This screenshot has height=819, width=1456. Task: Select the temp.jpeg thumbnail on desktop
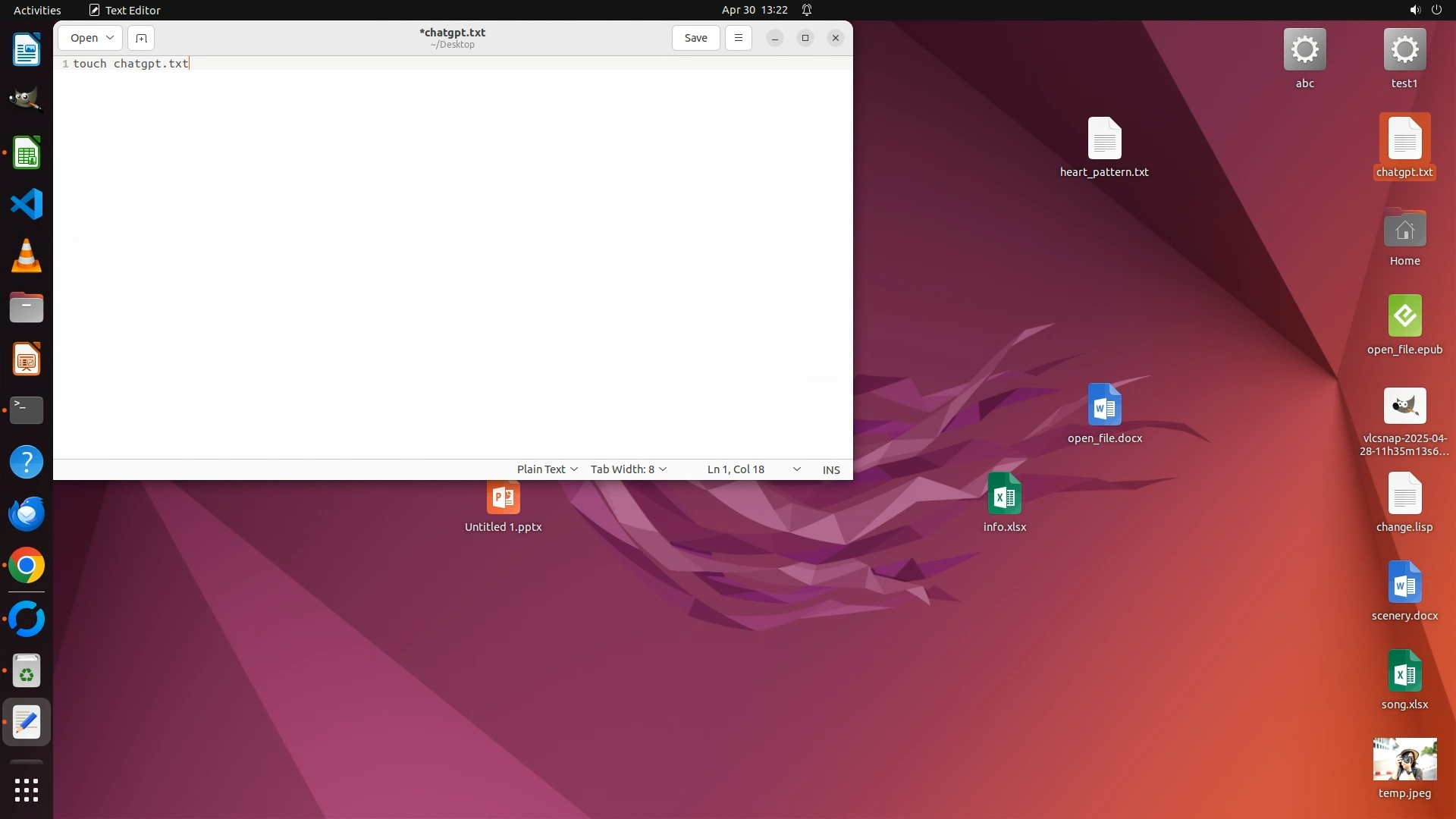[1404, 760]
